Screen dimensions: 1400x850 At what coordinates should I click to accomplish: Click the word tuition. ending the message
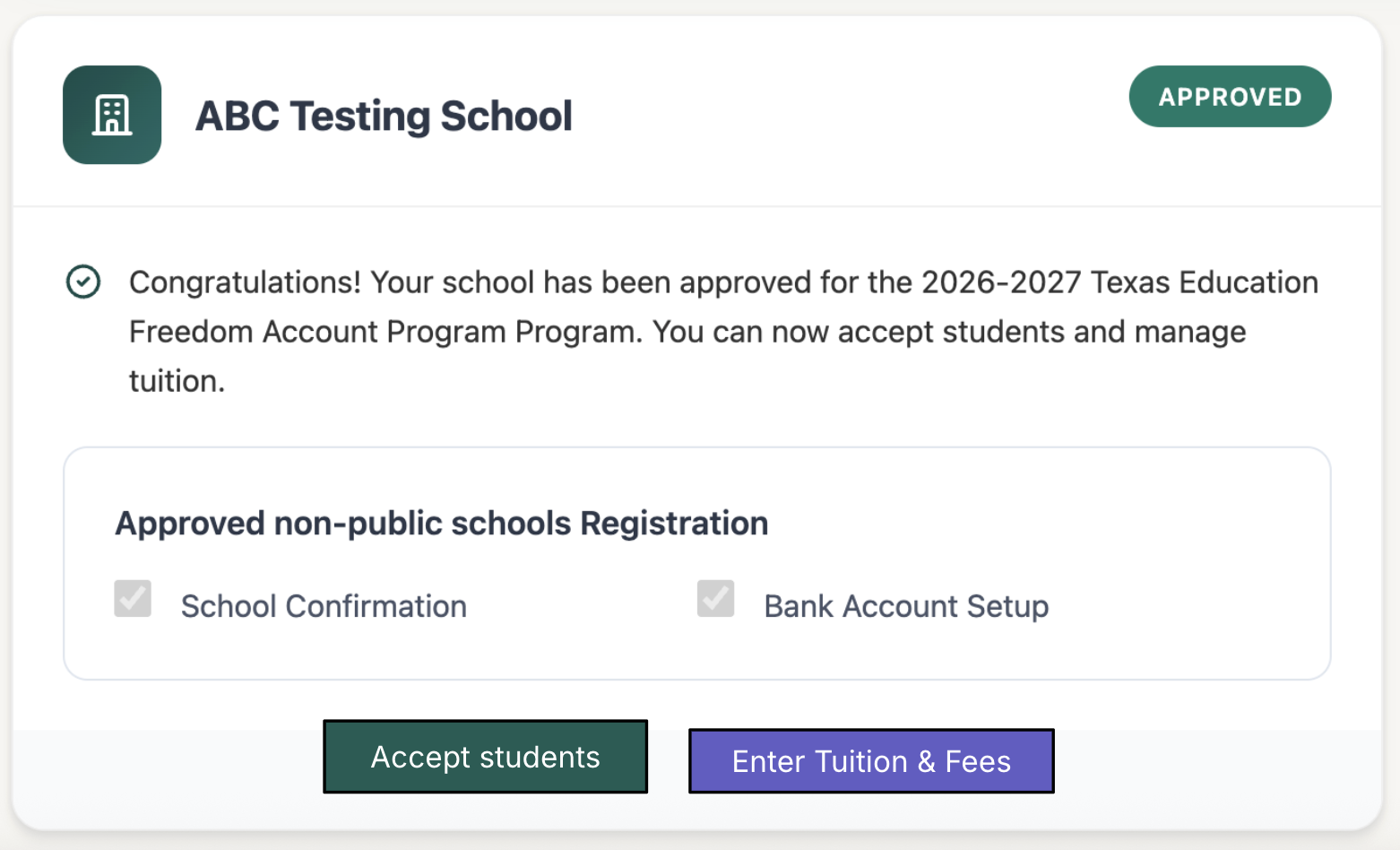coord(177,381)
